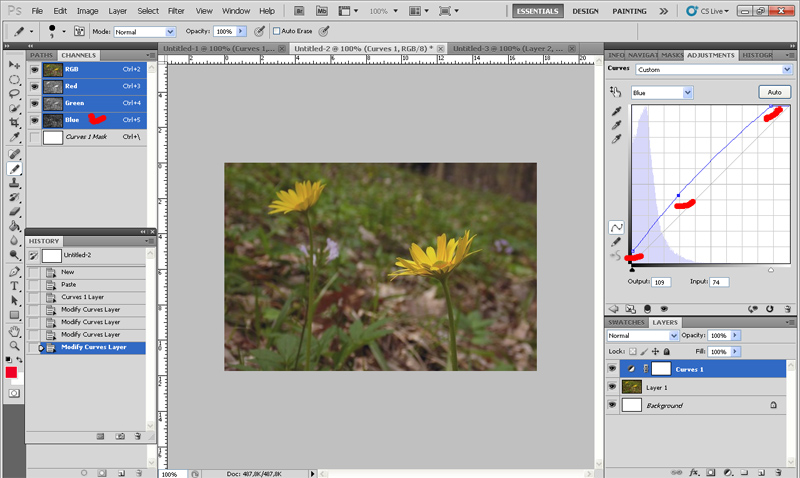Image resolution: width=800 pixels, height=478 pixels.
Task: Pick the Crop tool from the toolbox
Action: tap(14, 122)
